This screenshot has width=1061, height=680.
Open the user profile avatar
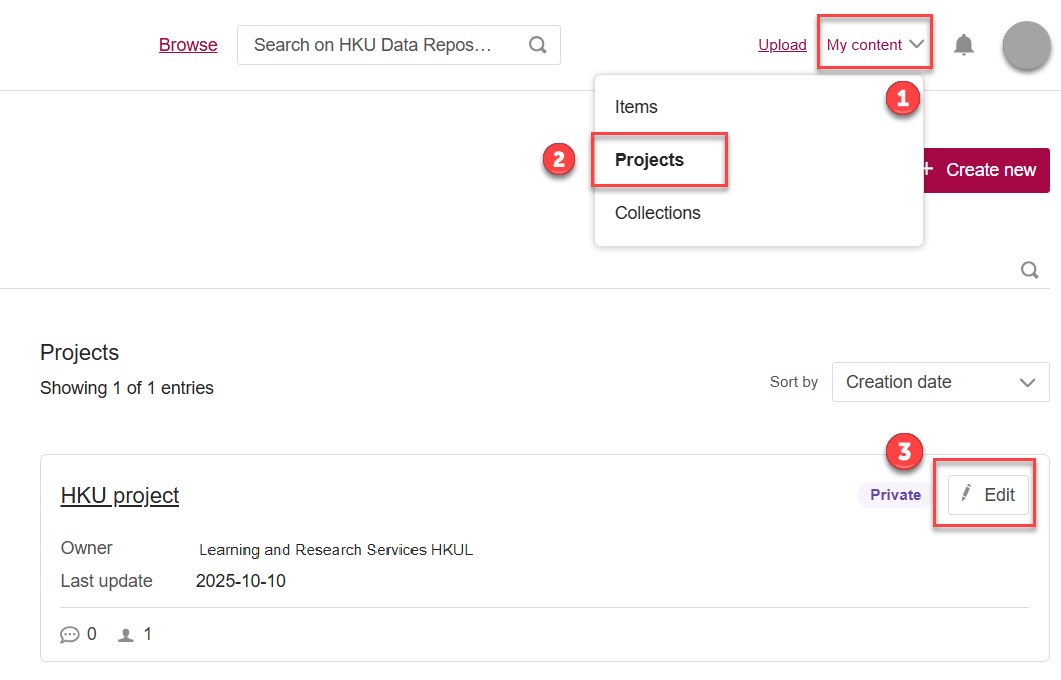coord(1026,45)
